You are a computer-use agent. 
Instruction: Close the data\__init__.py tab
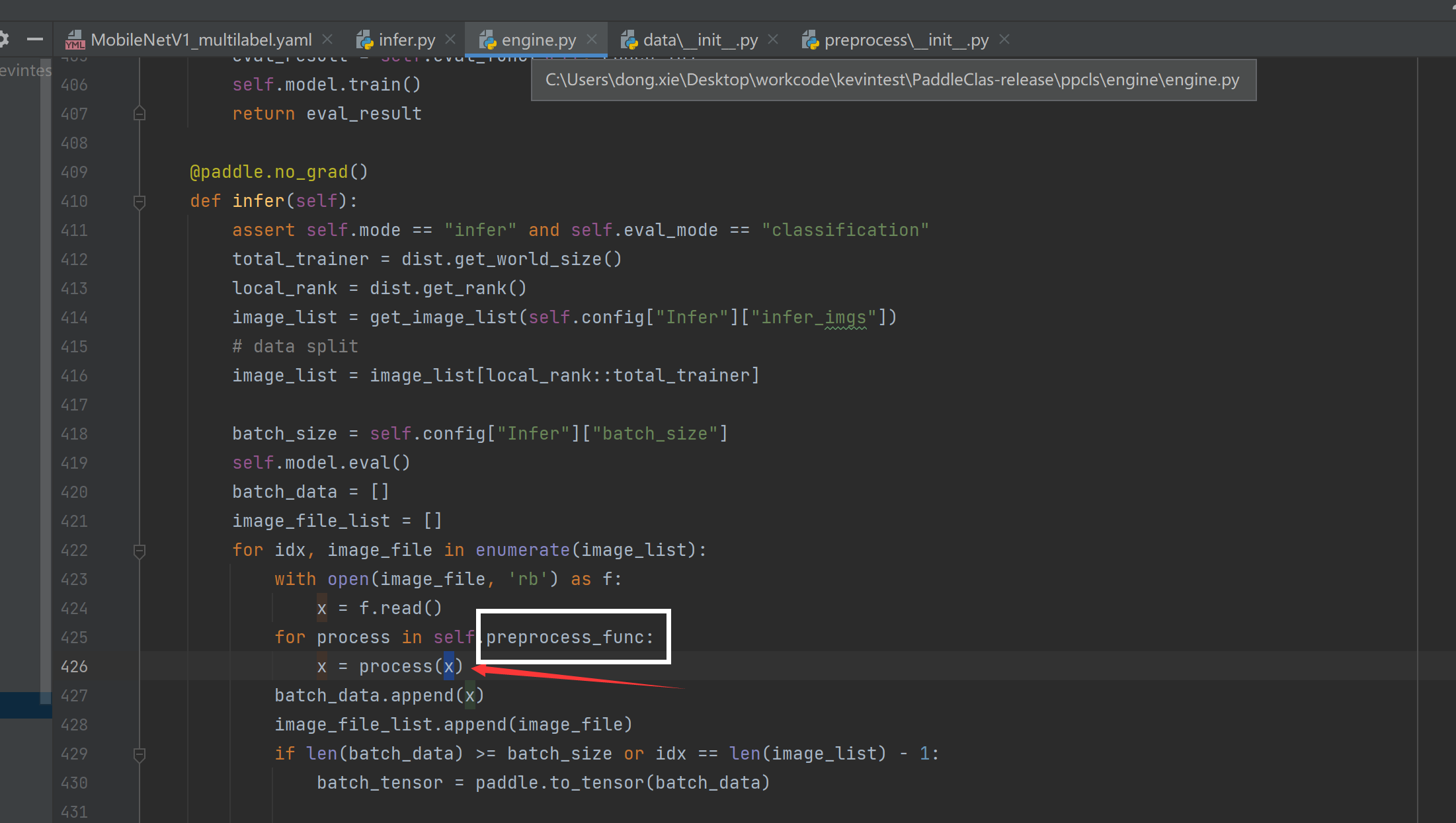pyautogui.click(x=773, y=39)
